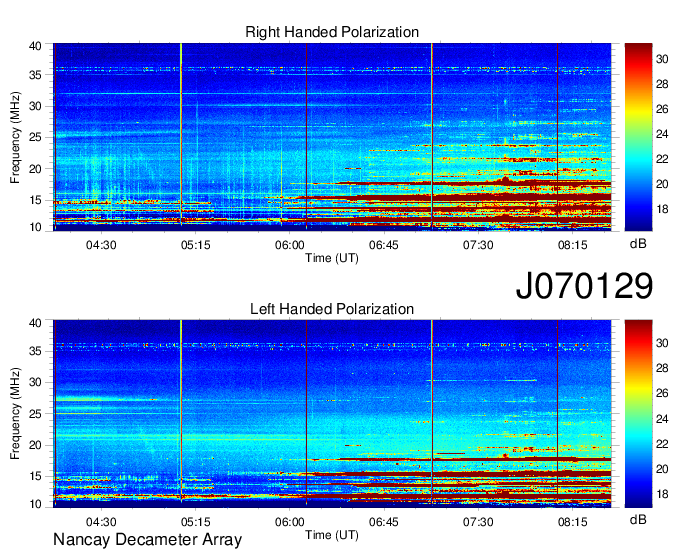The image size is (680, 552).
Task: Click the 25 MHz frequency tick on the left-handed plot
Action: click(35, 414)
